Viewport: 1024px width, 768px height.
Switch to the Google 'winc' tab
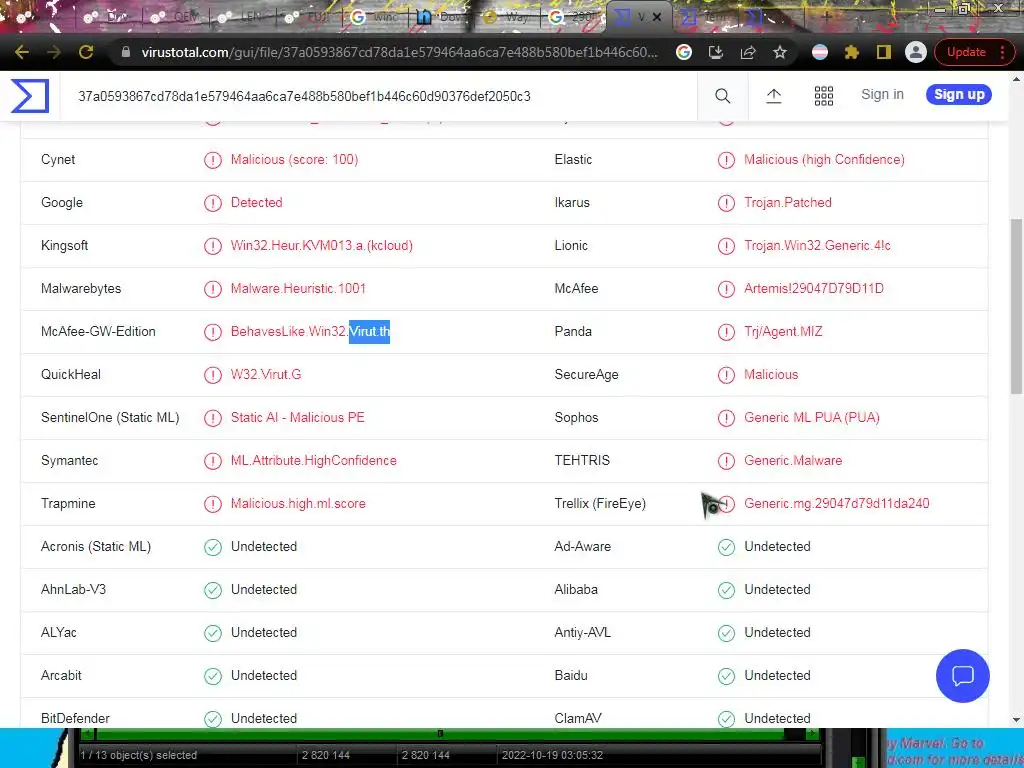tap(374, 18)
